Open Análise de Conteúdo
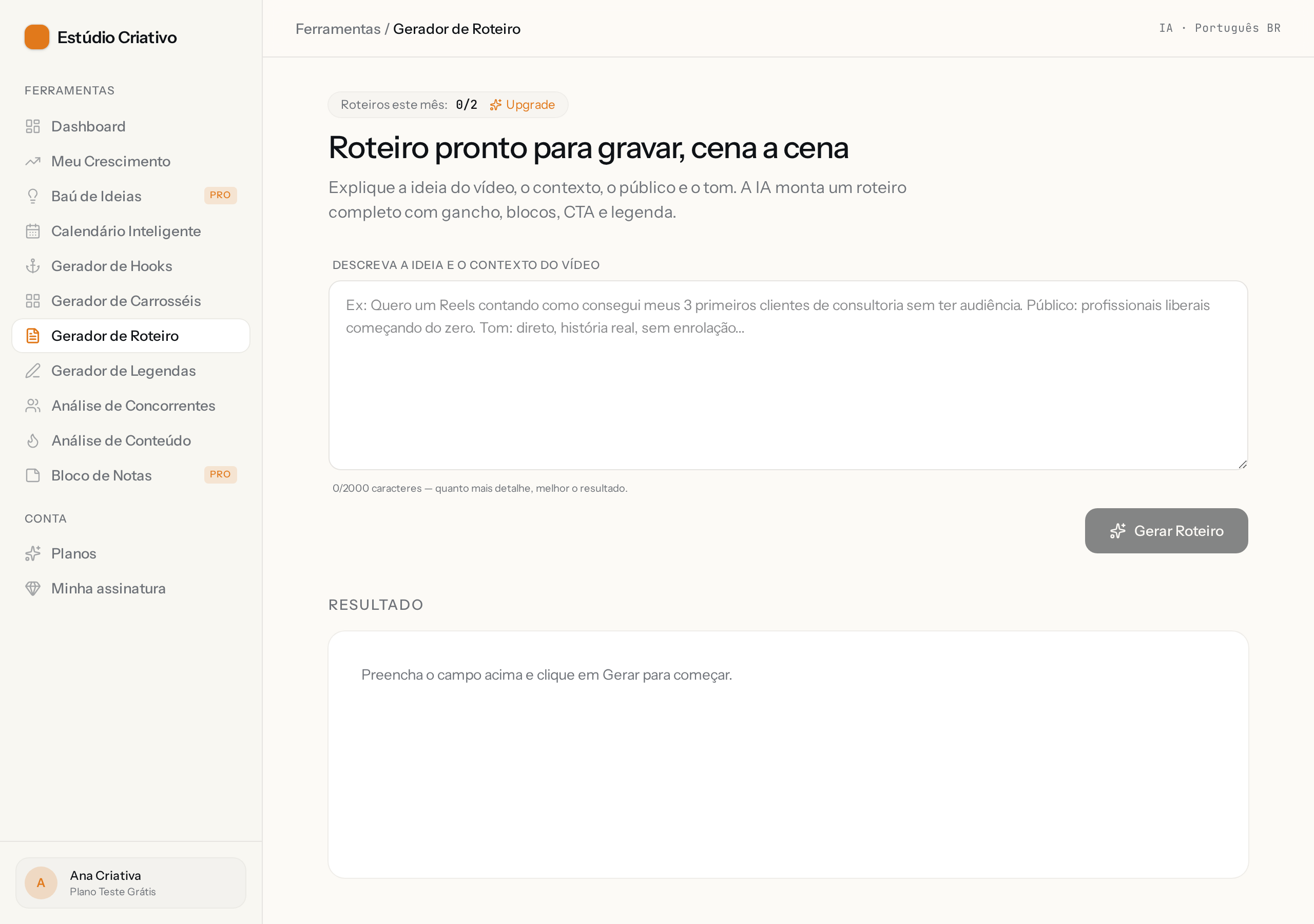This screenshot has width=1314, height=924. pyautogui.click(x=131, y=441)
